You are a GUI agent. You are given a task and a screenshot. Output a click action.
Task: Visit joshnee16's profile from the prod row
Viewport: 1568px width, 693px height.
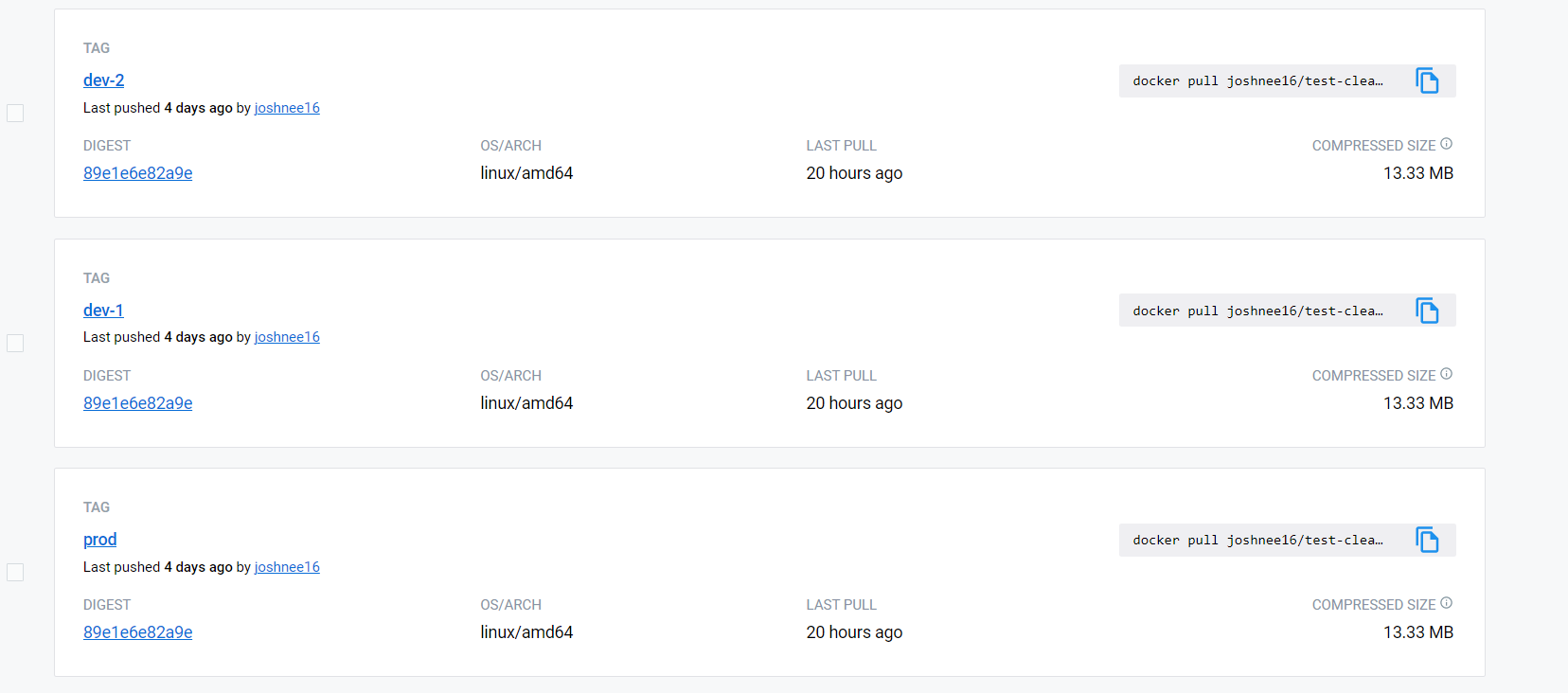(x=287, y=566)
